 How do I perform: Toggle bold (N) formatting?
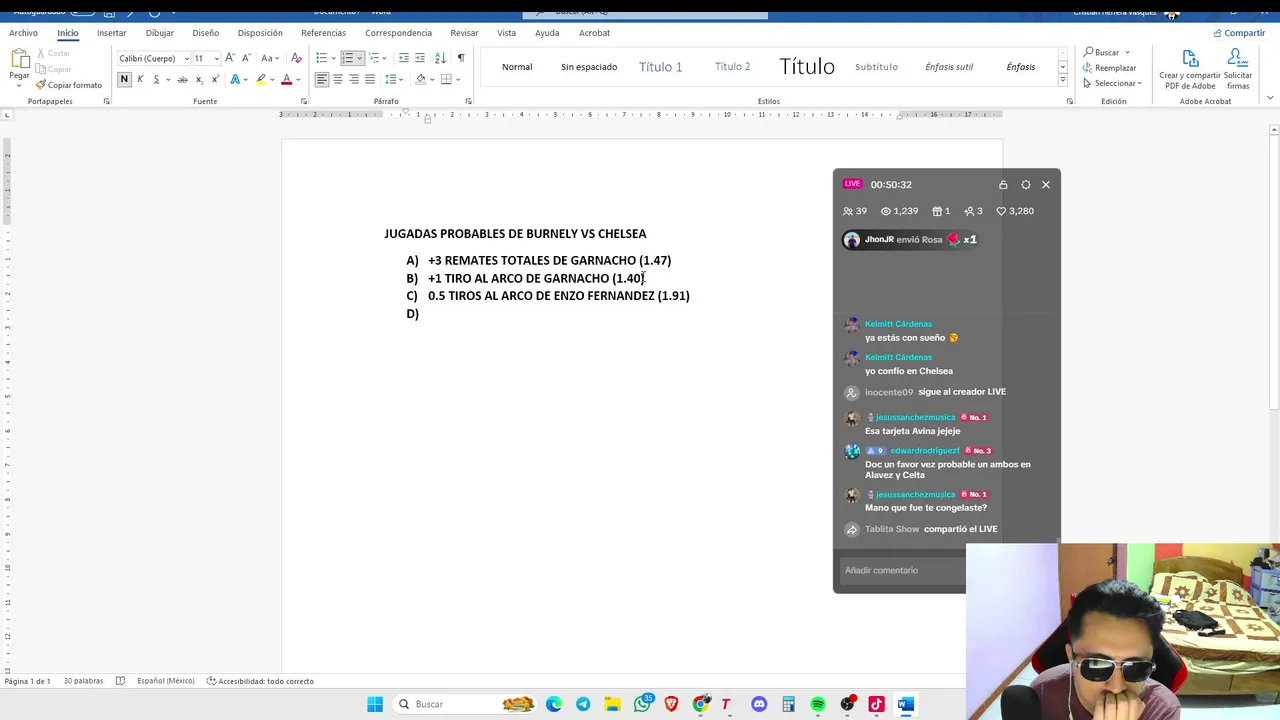click(x=124, y=79)
